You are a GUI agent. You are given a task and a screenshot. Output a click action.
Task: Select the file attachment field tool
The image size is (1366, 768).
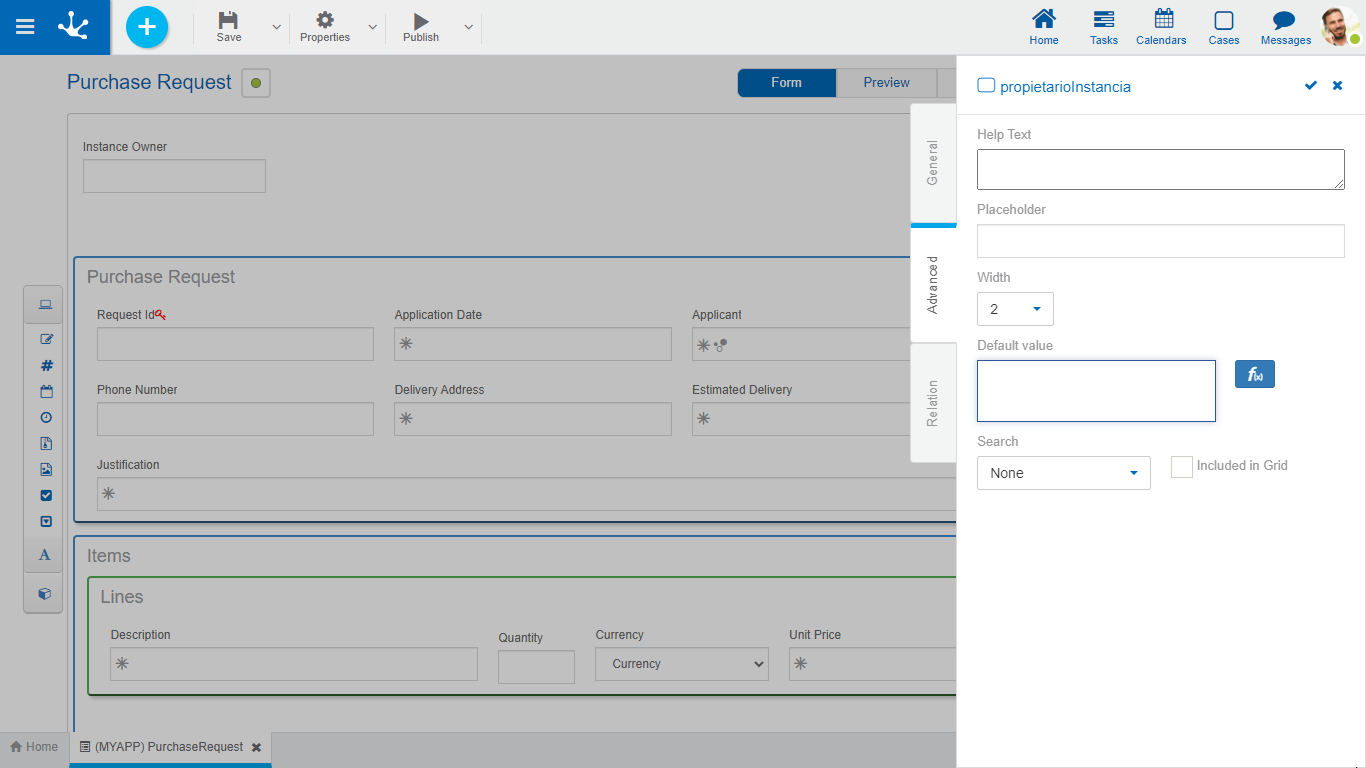(45, 443)
